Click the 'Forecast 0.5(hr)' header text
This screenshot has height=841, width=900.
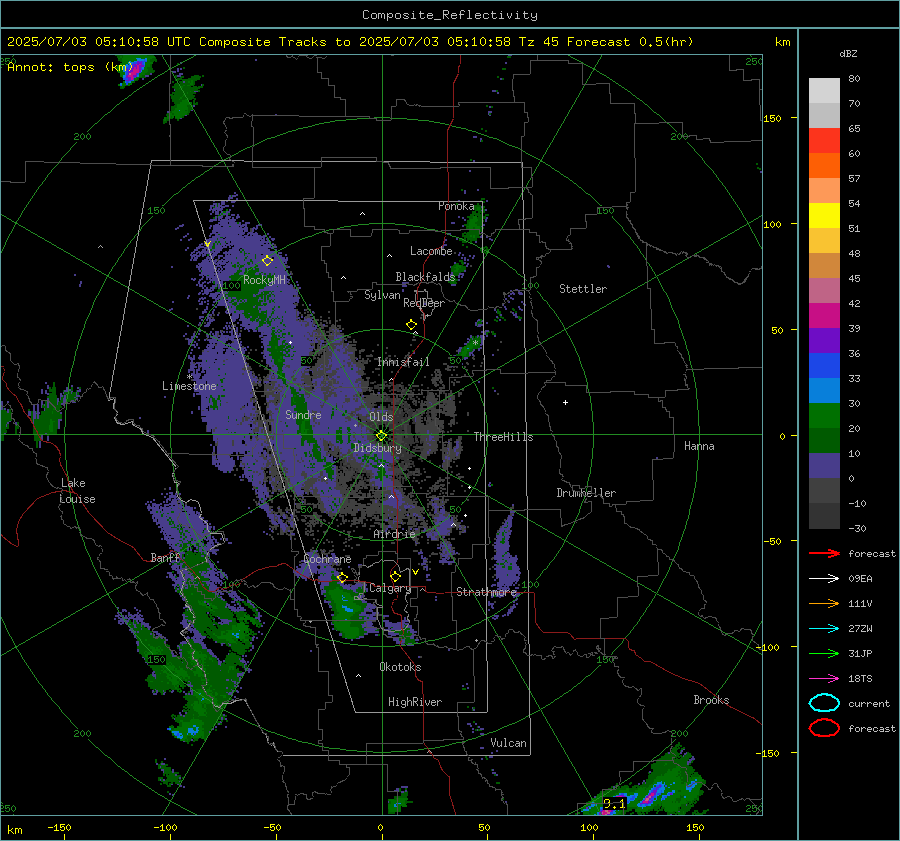click(x=630, y=42)
